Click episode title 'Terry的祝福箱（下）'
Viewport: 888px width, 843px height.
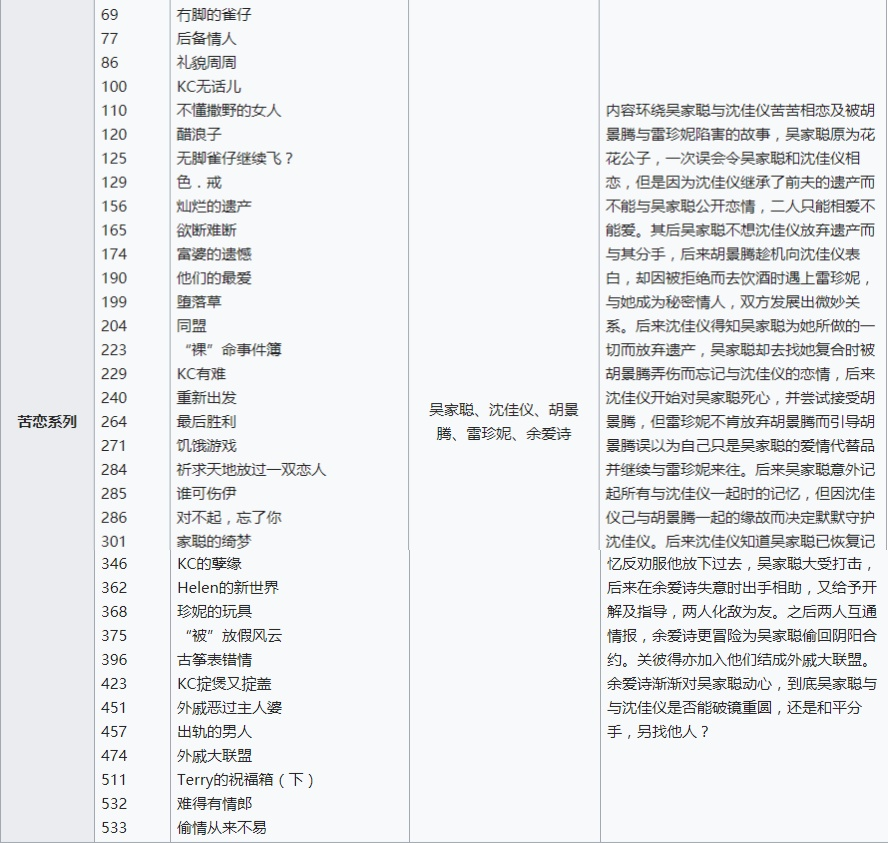coord(245,780)
